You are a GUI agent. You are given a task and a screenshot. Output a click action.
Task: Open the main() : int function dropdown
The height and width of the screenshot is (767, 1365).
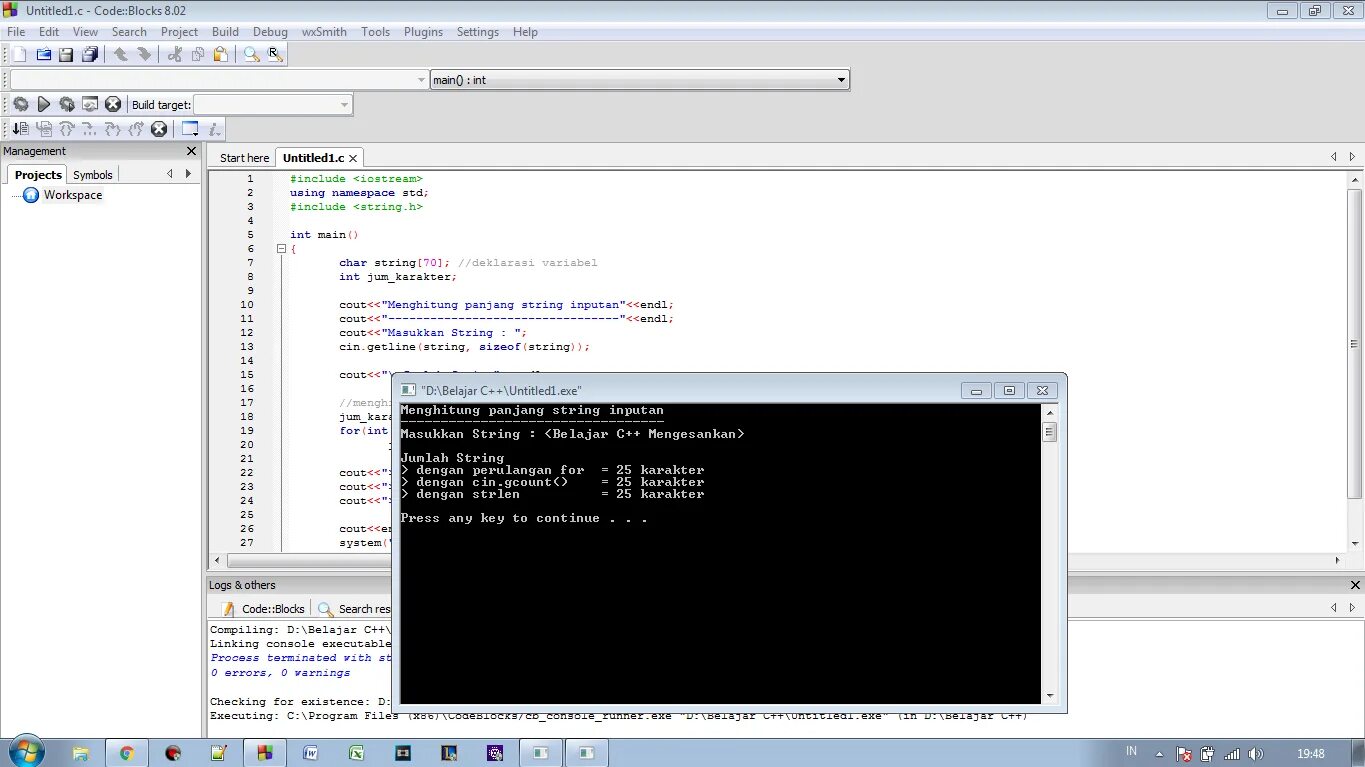tap(640, 80)
